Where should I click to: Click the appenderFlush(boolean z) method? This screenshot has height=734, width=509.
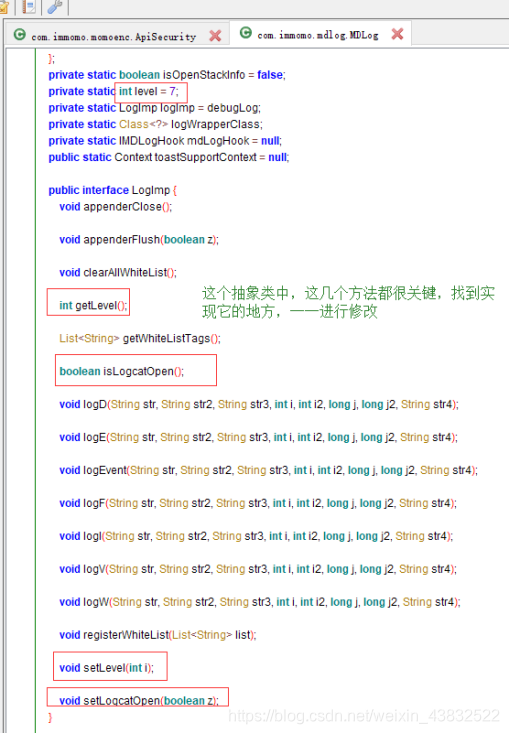139,240
